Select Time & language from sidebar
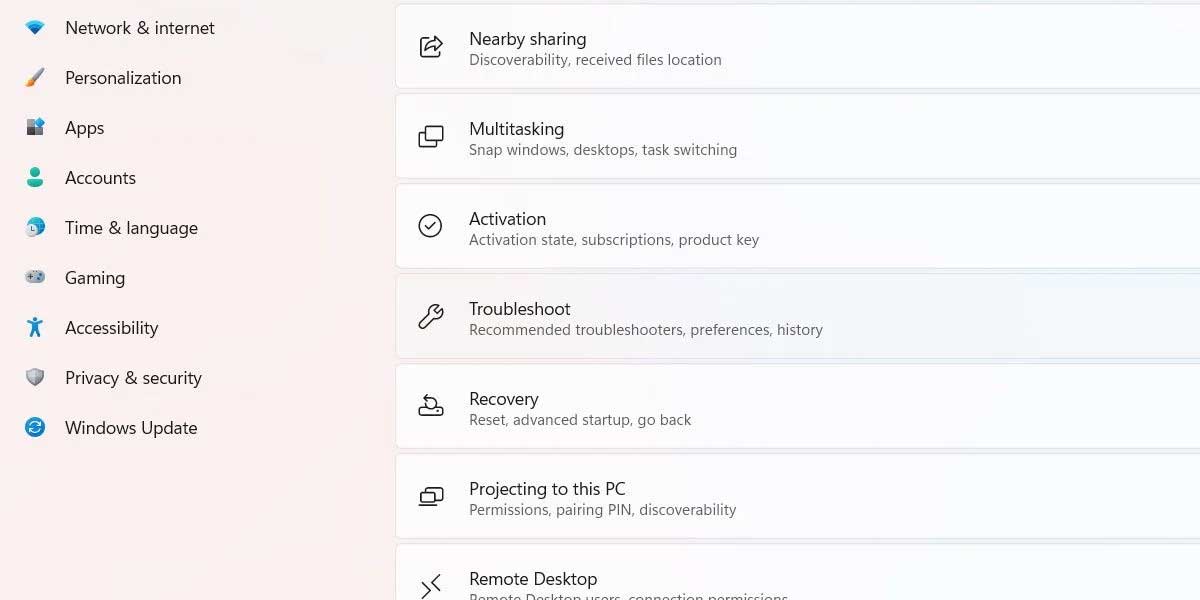This screenshot has height=600, width=1200. coord(131,227)
